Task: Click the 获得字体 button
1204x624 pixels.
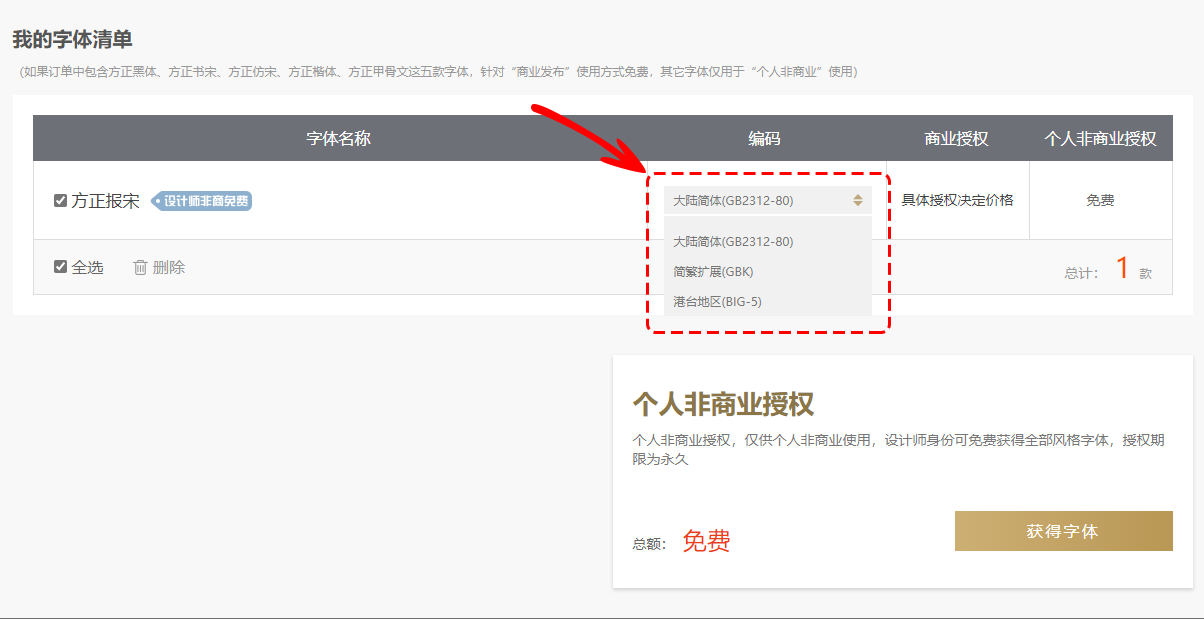Action: click(1063, 531)
